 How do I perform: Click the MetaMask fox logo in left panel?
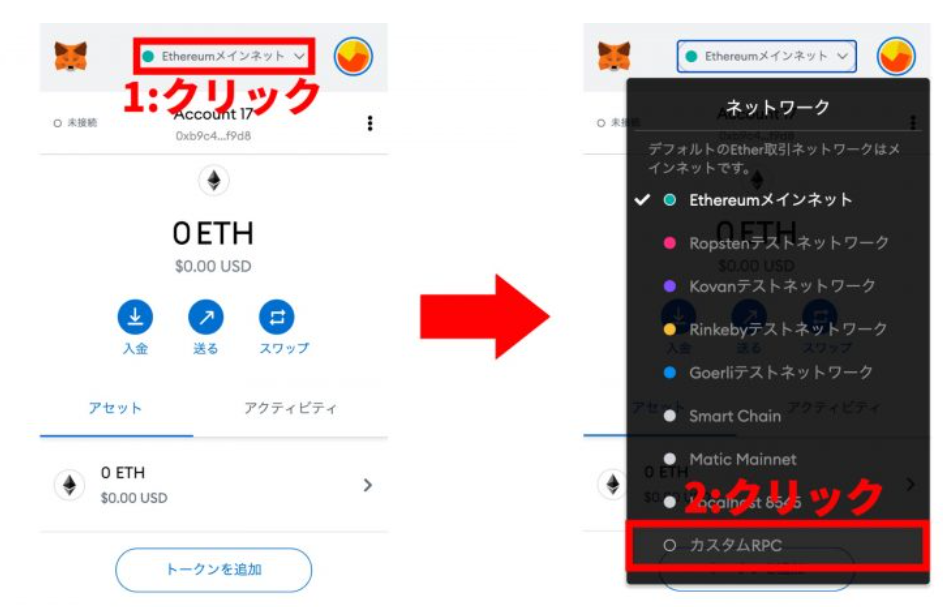point(70,56)
